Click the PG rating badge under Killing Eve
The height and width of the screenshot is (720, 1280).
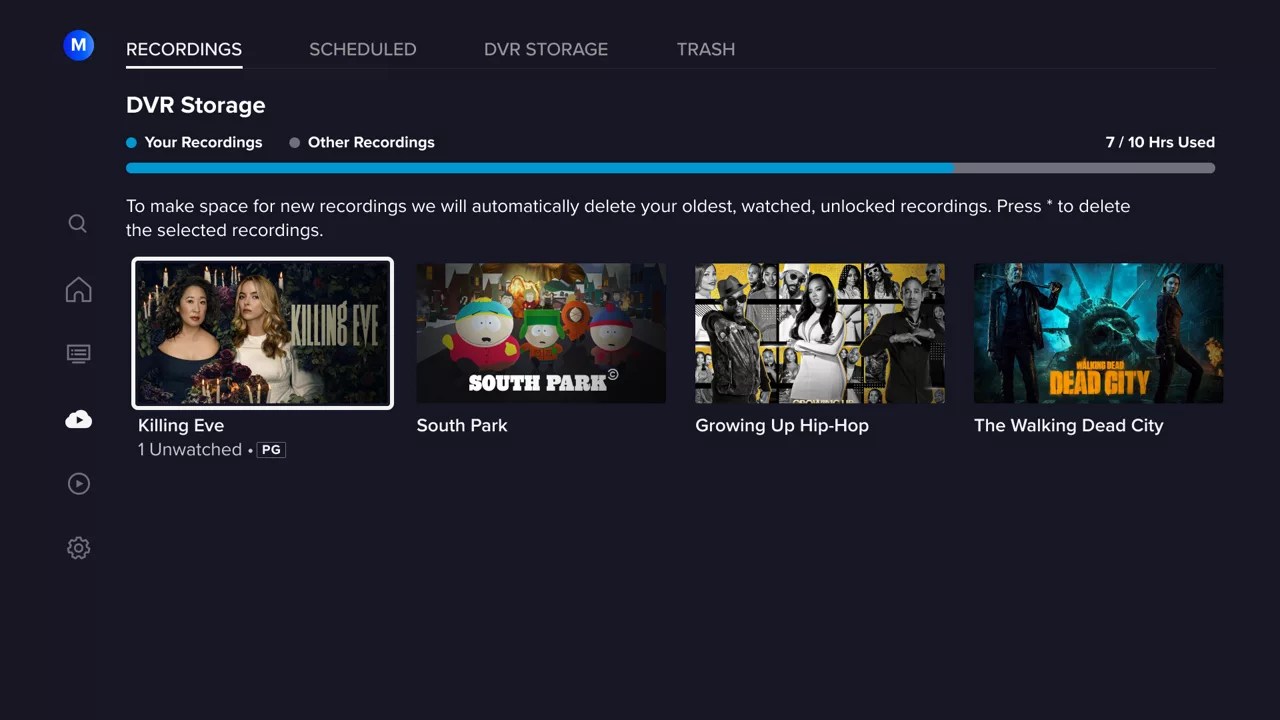(x=270, y=449)
